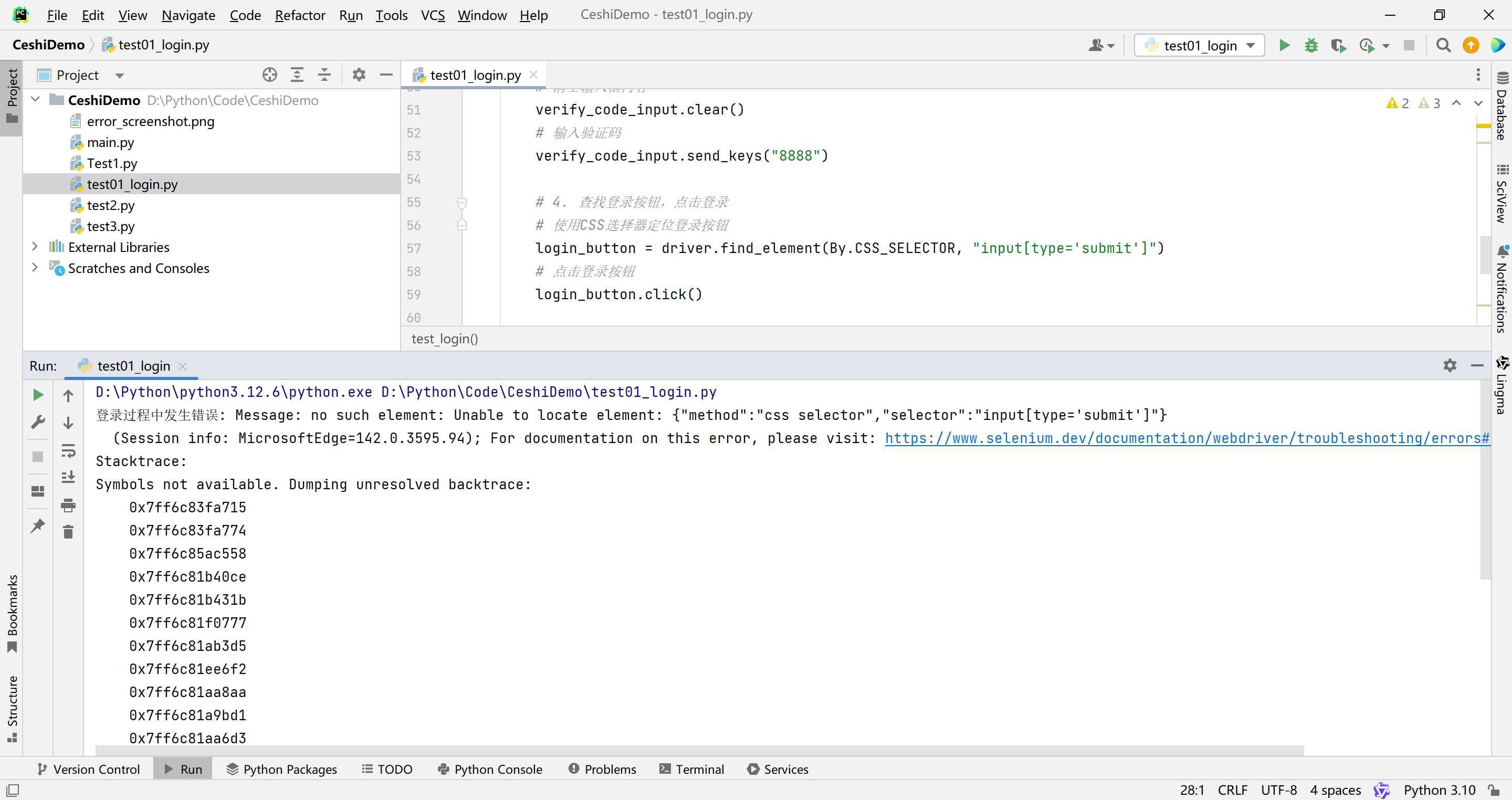Change UTF-8 file encoding
Viewport: 1512px width, 800px height.
tap(1278, 790)
